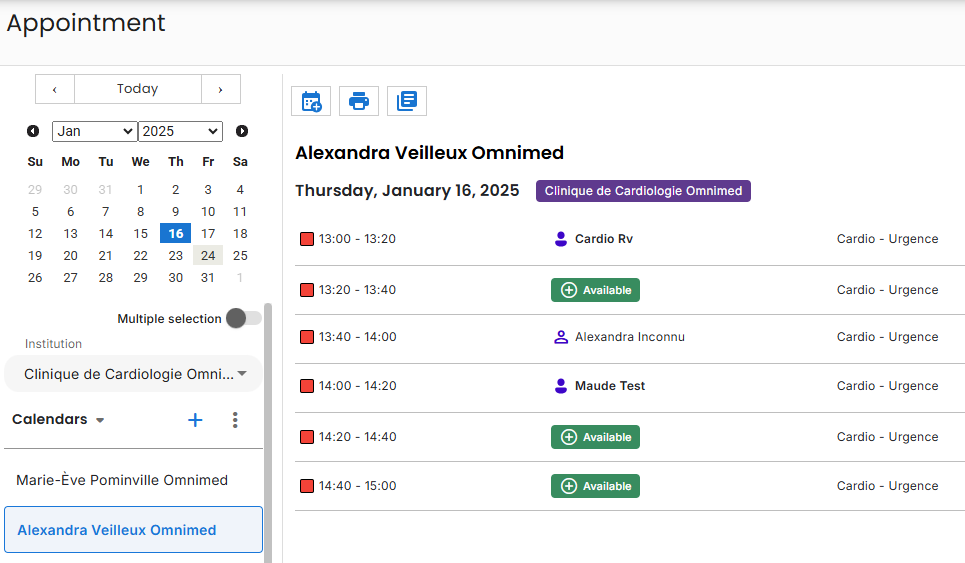Select December 29 in the calendar

point(35,190)
